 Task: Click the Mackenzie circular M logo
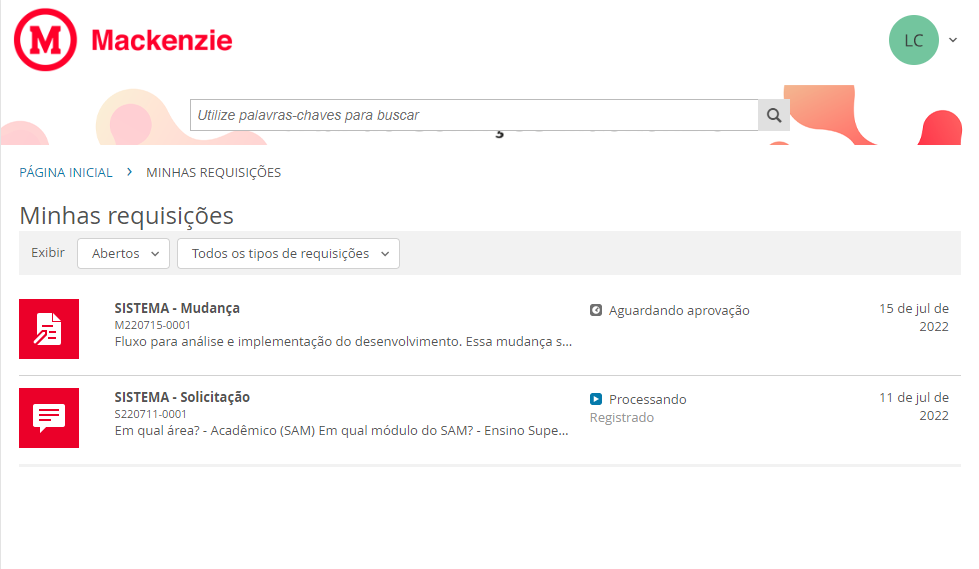[x=45, y=40]
